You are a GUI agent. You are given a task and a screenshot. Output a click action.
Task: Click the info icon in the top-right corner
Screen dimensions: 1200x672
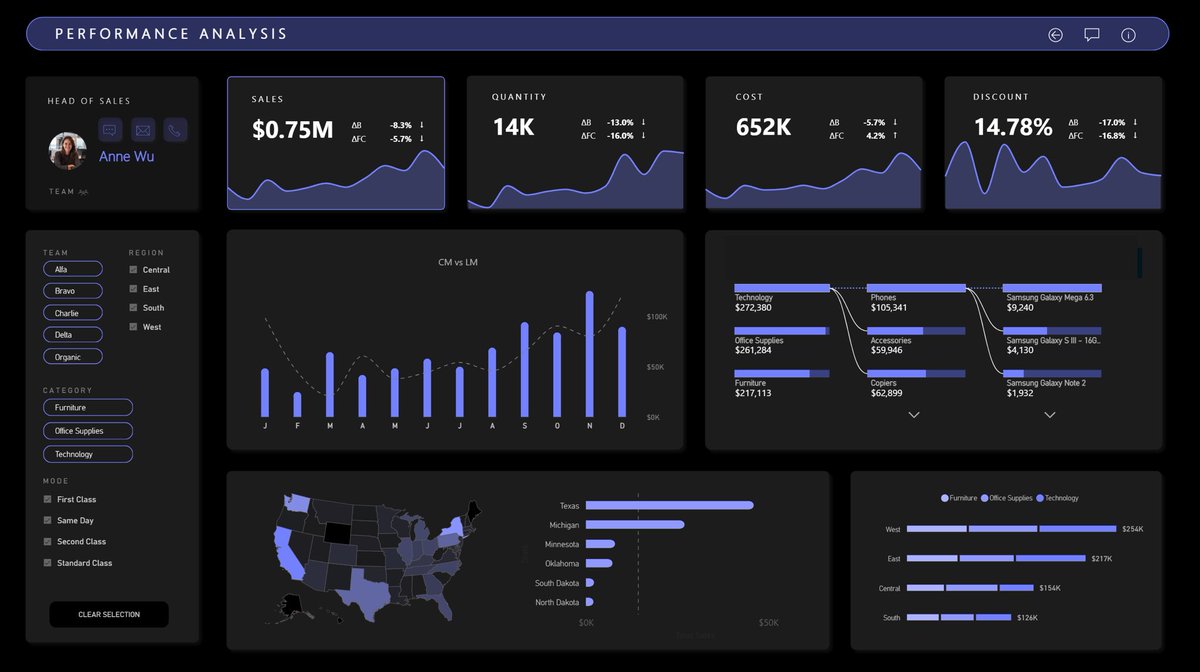(1128, 34)
